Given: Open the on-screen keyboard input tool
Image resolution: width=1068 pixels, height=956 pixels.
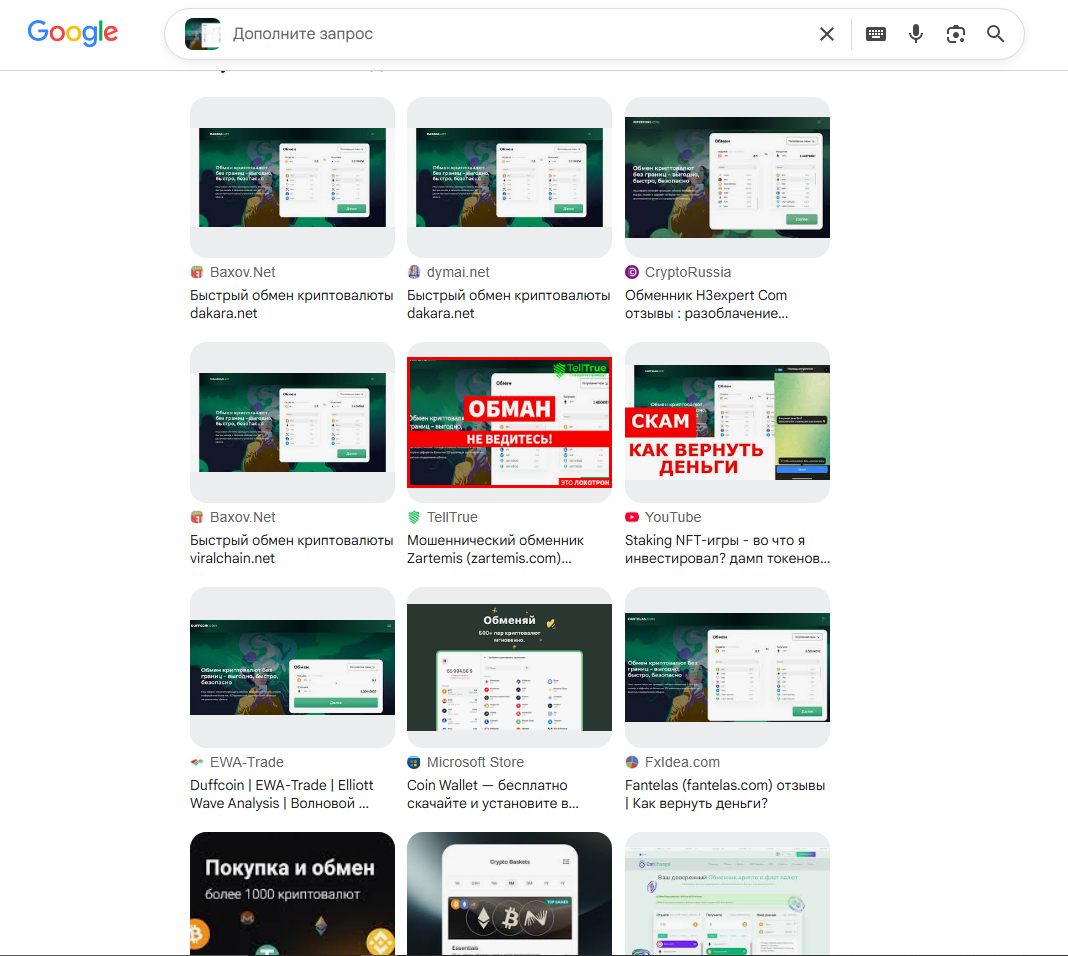Looking at the screenshot, I should [876, 34].
